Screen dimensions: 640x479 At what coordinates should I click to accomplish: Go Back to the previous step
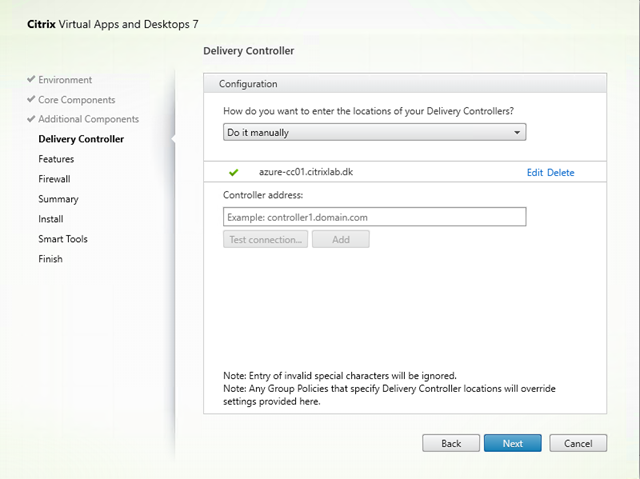tap(451, 444)
